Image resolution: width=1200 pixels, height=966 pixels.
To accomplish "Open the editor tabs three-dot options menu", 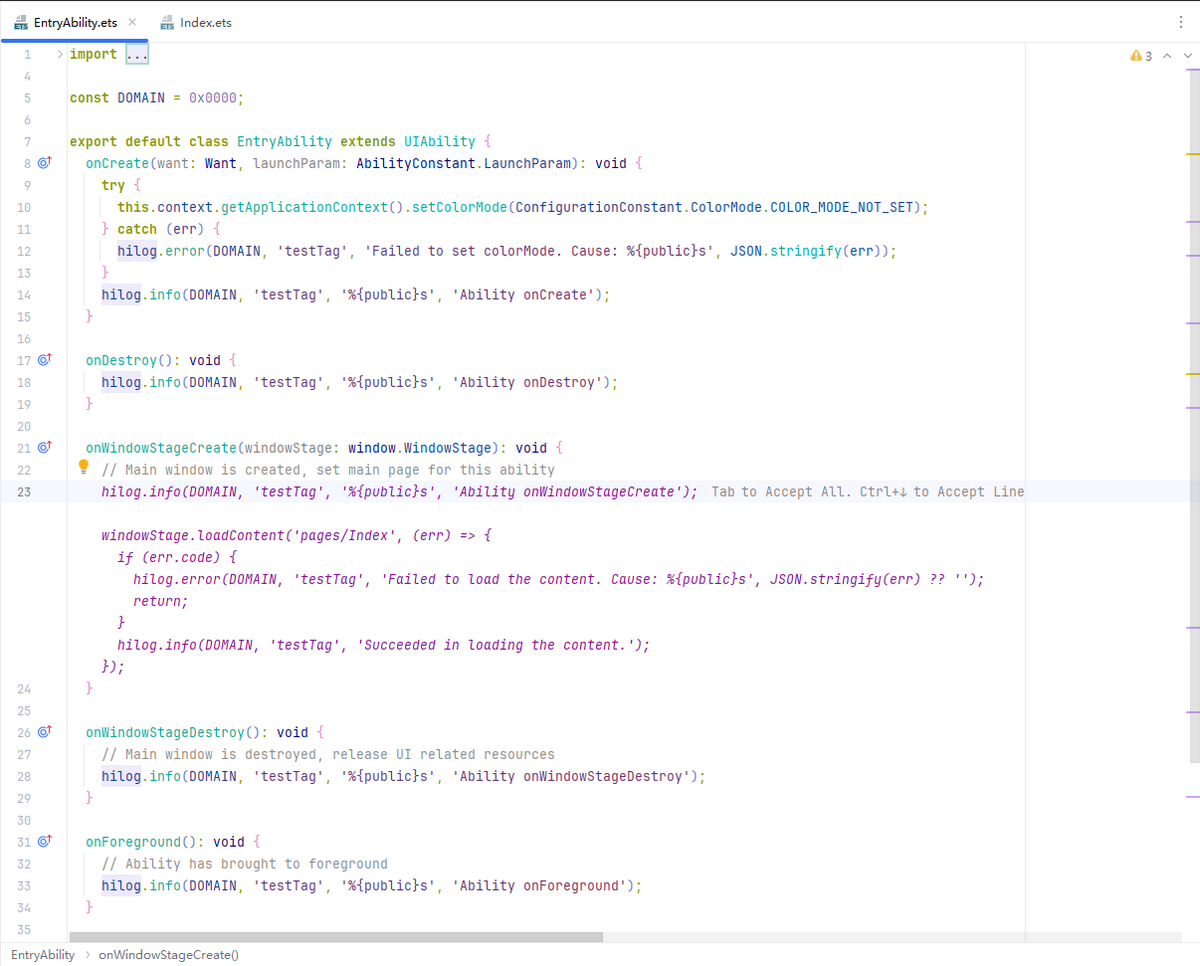I will [x=1181, y=22].
